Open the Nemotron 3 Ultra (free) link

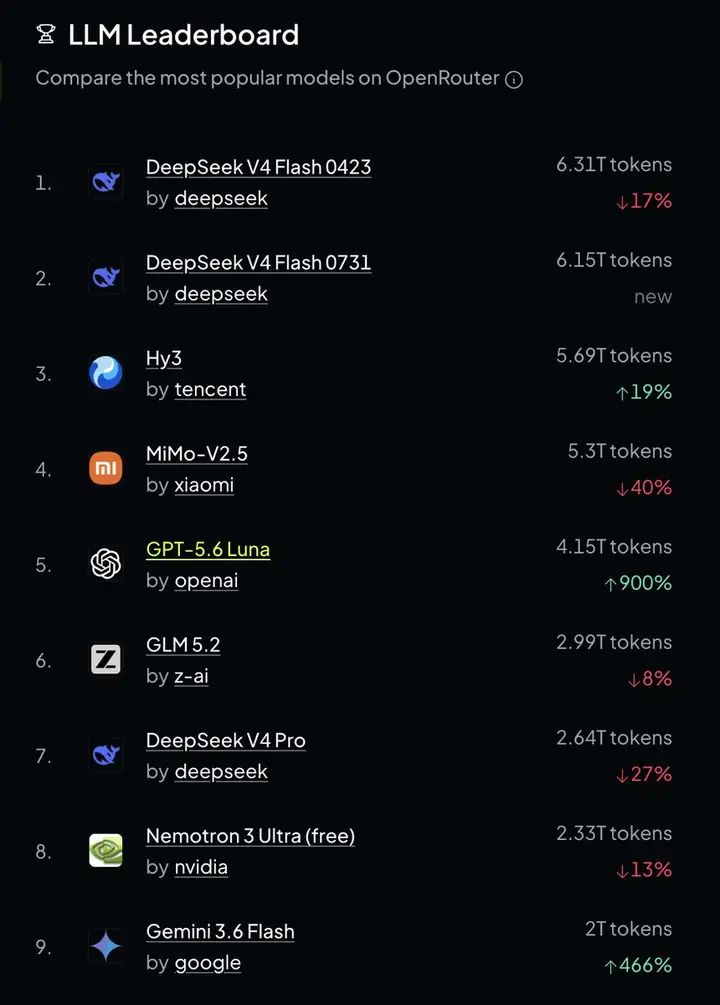pyautogui.click(x=250, y=836)
